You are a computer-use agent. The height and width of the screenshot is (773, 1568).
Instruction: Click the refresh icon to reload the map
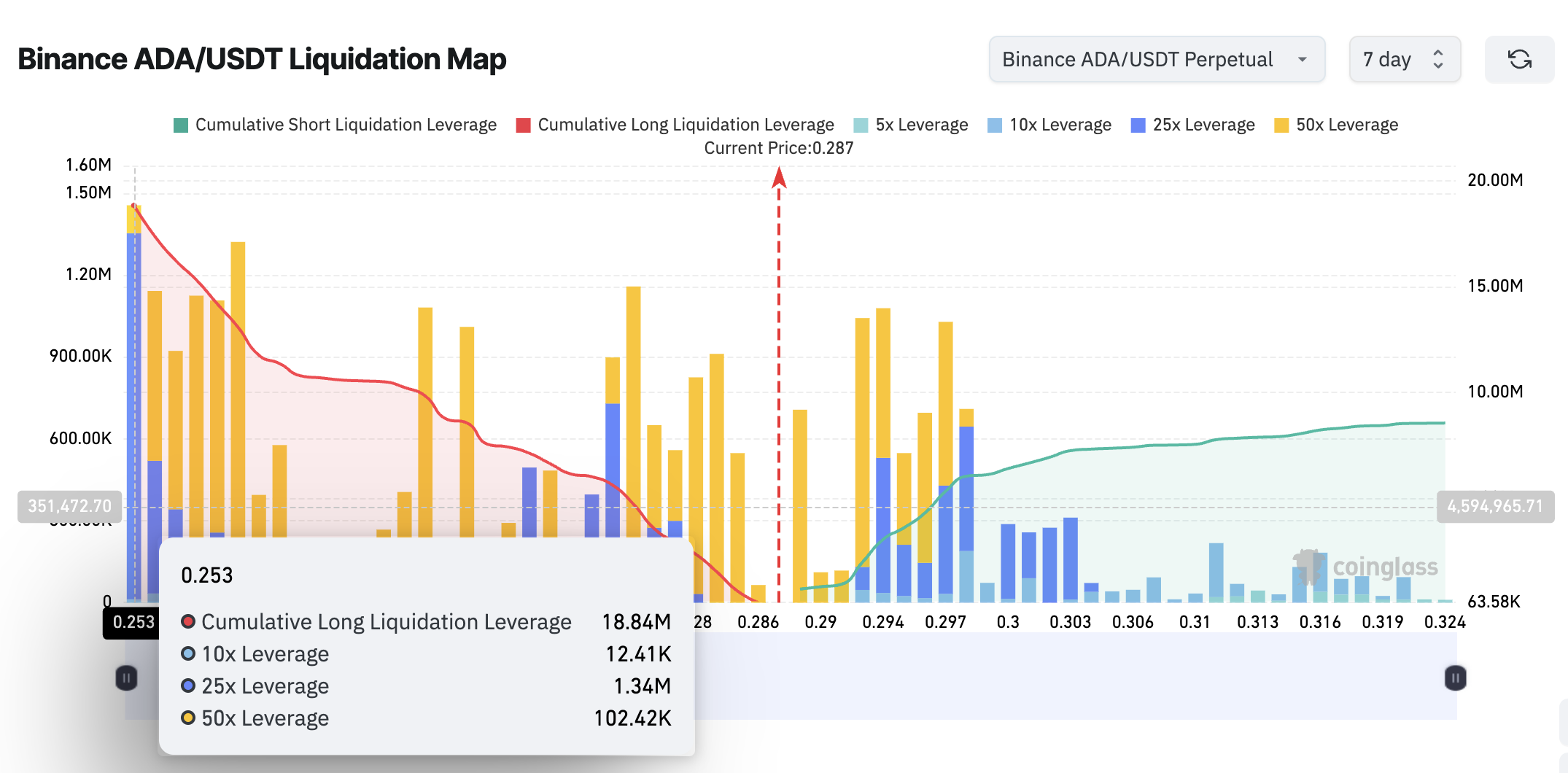(x=1520, y=59)
